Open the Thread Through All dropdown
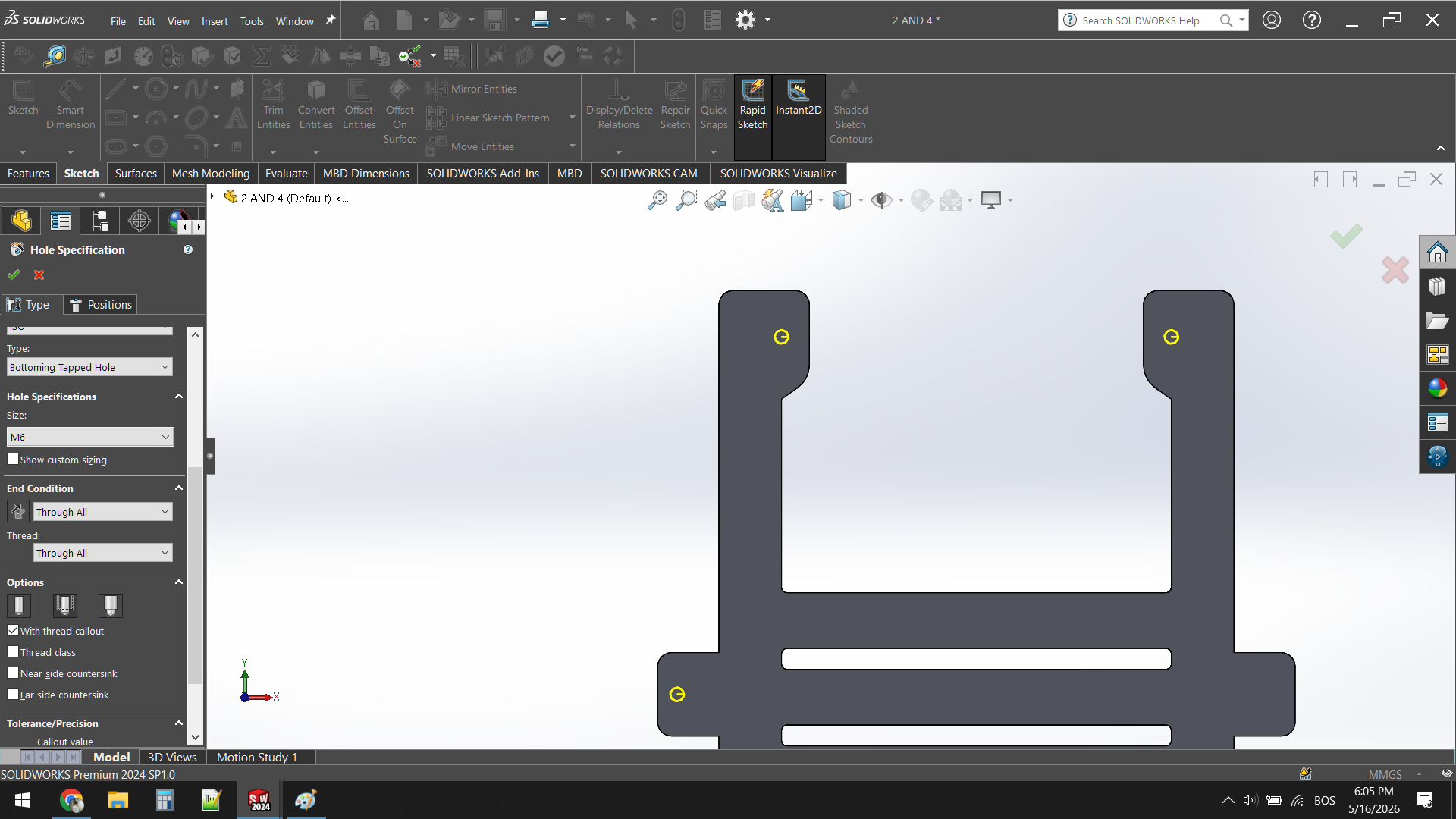1456x819 pixels. (103, 553)
